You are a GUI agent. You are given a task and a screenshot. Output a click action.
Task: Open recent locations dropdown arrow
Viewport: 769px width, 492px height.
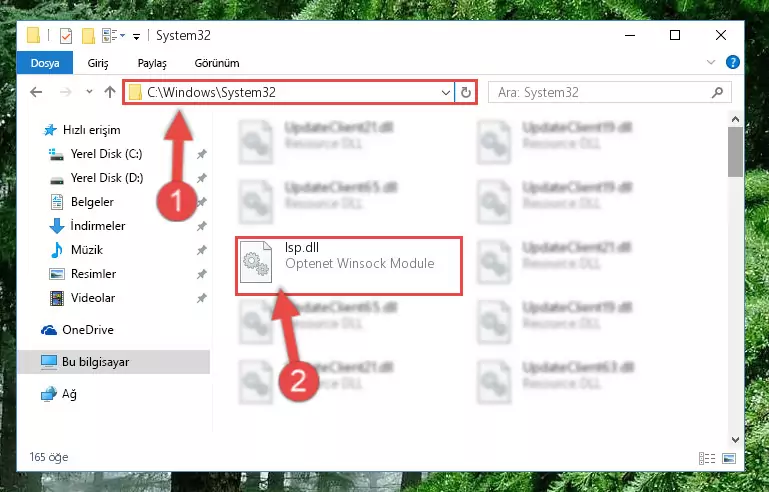(x=89, y=92)
